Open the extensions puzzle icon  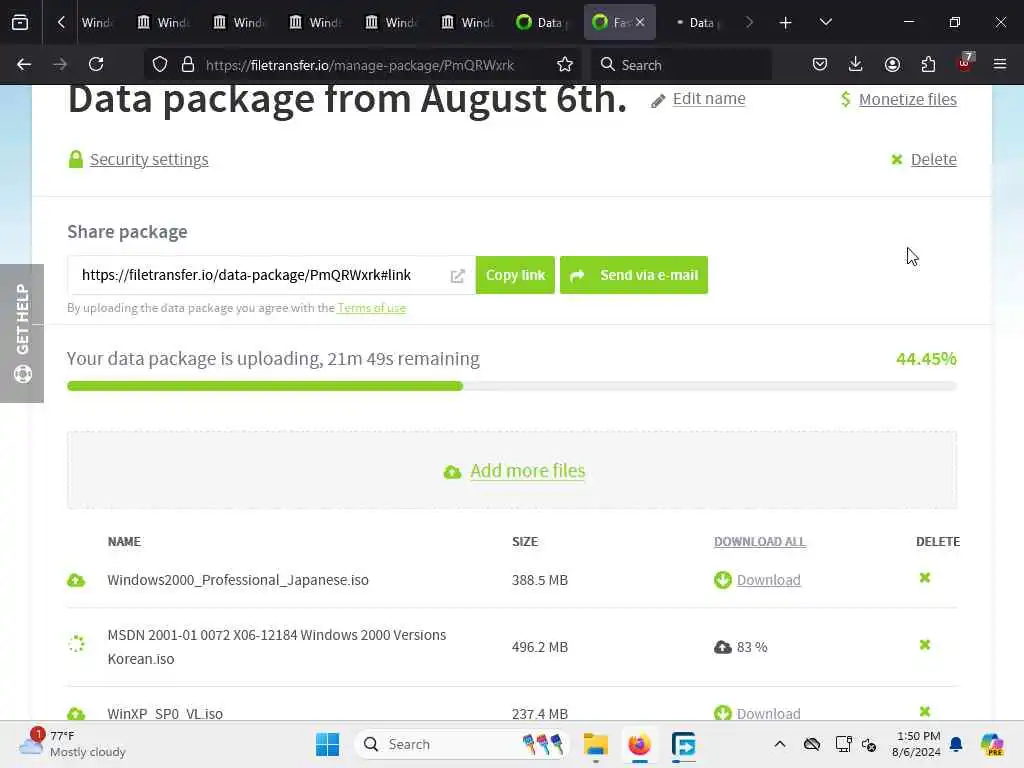tap(928, 64)
